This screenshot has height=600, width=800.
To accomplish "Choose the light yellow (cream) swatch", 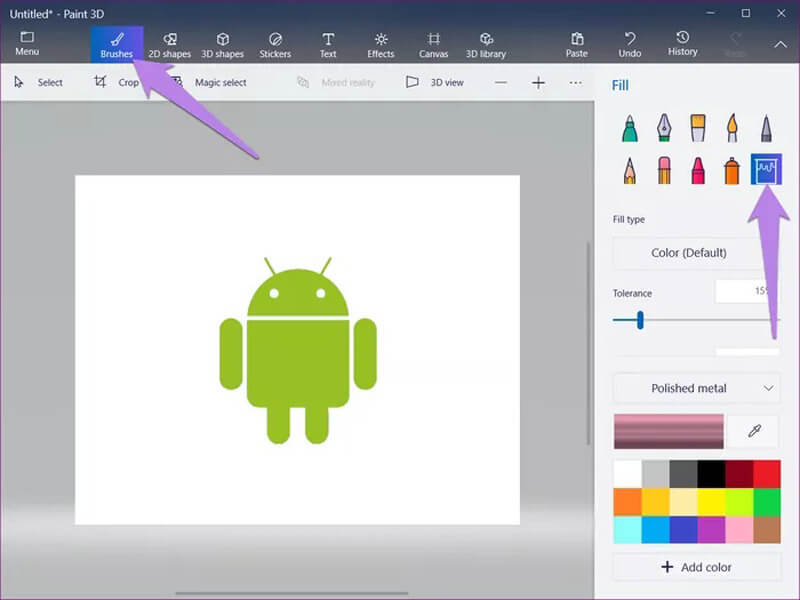I will 683,502.
